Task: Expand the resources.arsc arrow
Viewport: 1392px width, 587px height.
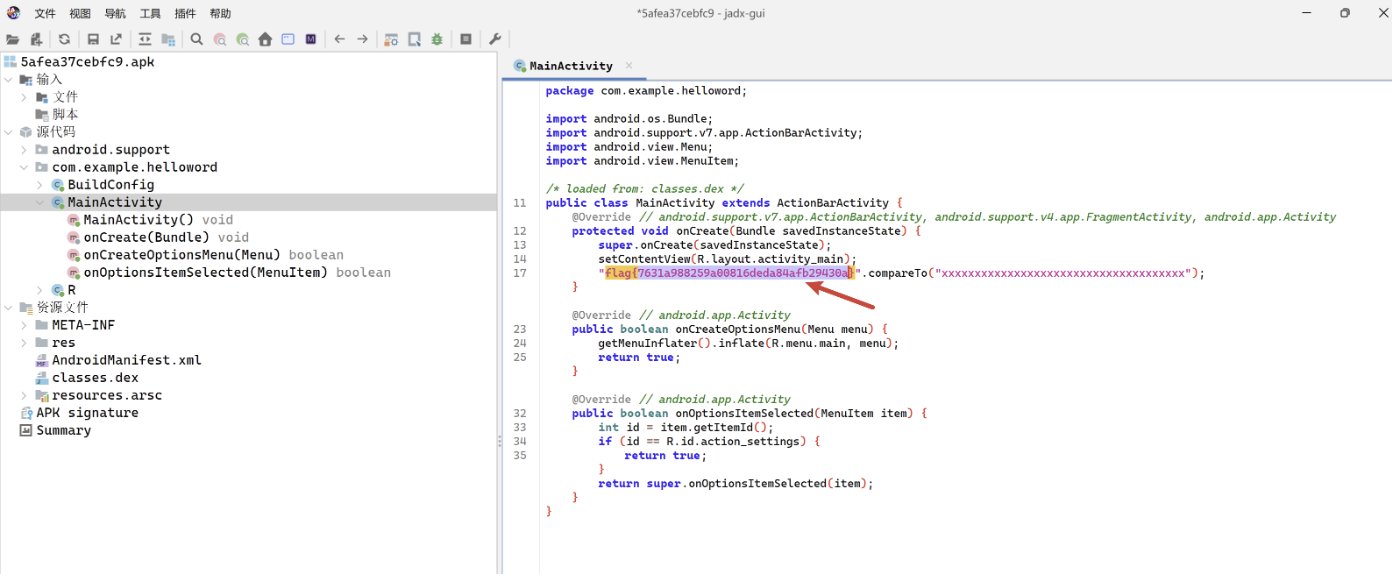Action: click(25, 395)
